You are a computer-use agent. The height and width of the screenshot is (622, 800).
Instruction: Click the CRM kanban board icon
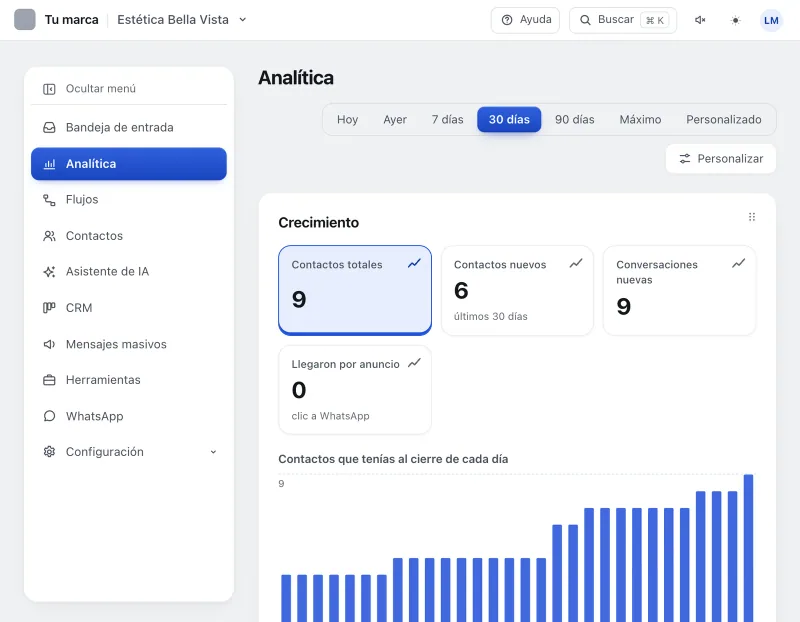click(x=49, y=308)
